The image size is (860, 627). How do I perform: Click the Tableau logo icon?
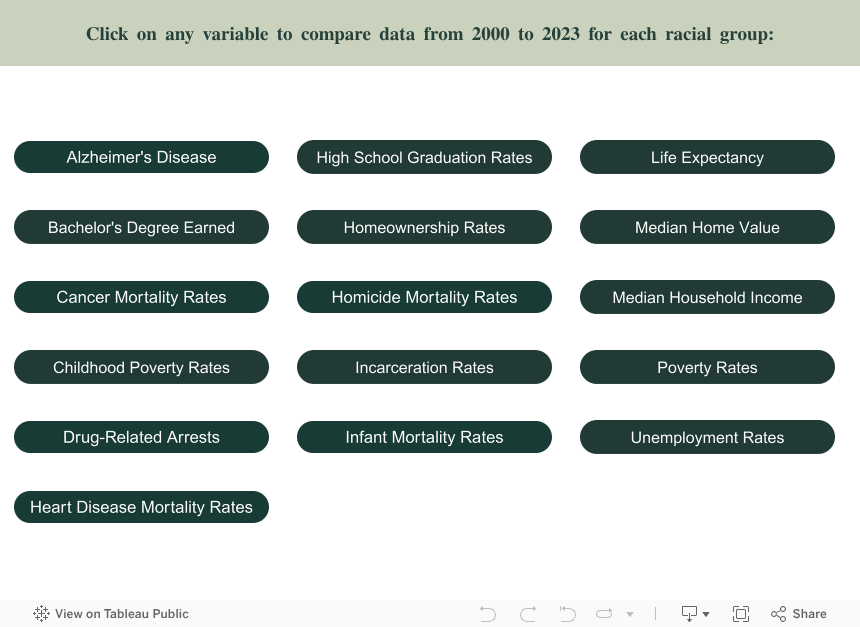point(41,614)
